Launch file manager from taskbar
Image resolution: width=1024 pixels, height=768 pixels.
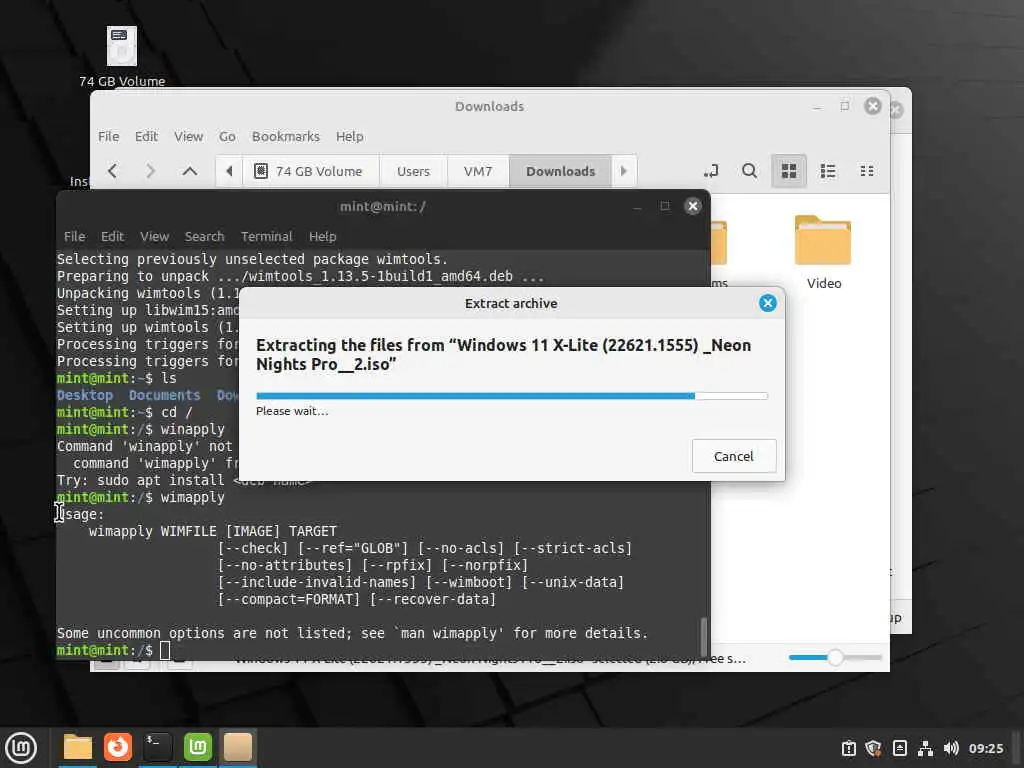pyautogui.click(x=78, y=747)
